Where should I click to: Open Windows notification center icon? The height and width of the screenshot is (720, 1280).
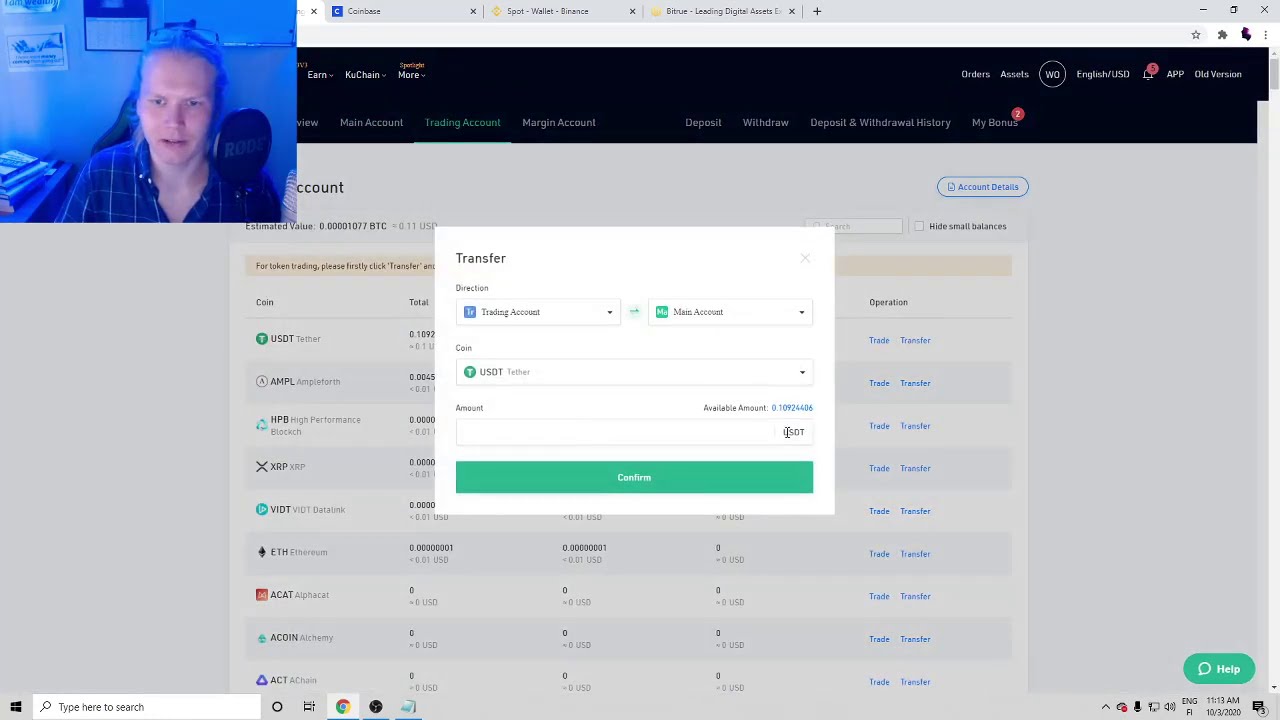pyautogui.click(x=1259, y=707)
